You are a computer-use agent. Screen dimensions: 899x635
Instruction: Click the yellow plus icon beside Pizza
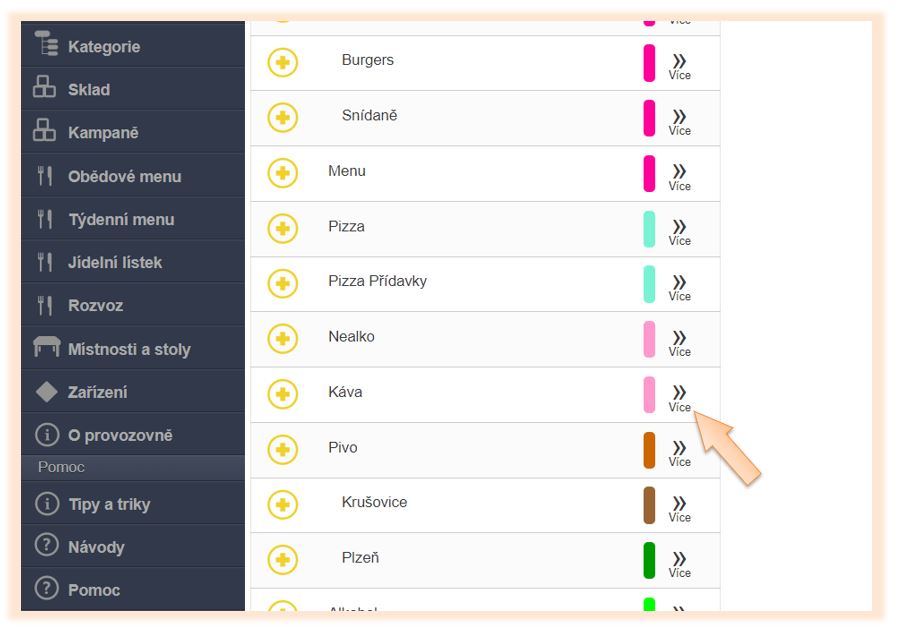coord(283,228)
